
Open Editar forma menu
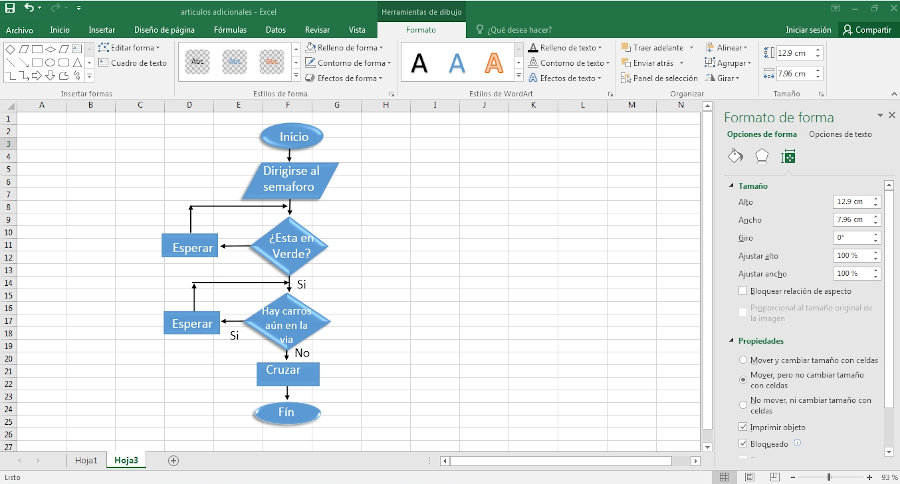129,48
